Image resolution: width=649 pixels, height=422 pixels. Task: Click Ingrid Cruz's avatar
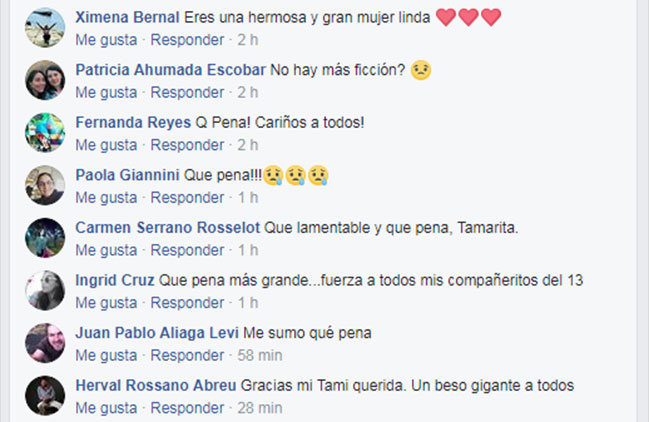coord(45,291)
